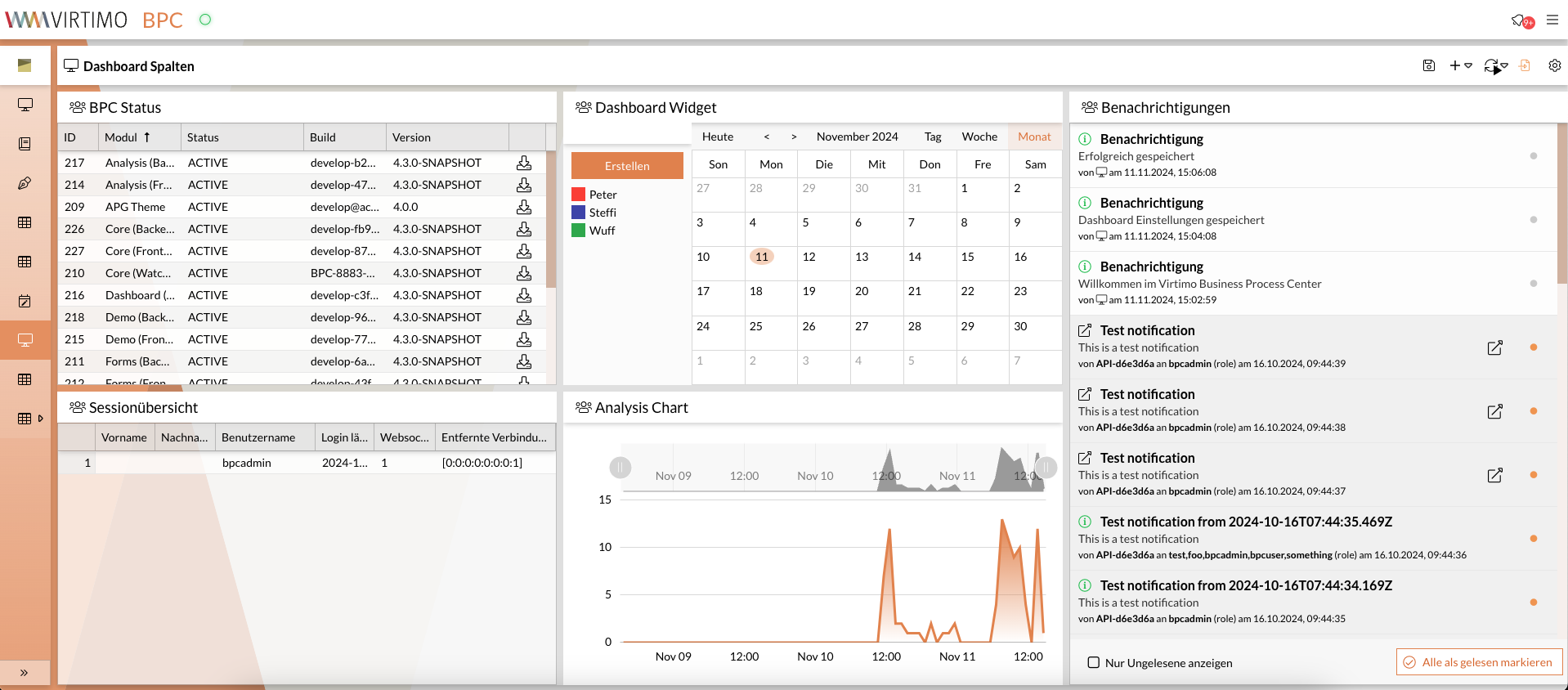
Task: Open dashboard settings gear icon
Action: click(1554, 65)
